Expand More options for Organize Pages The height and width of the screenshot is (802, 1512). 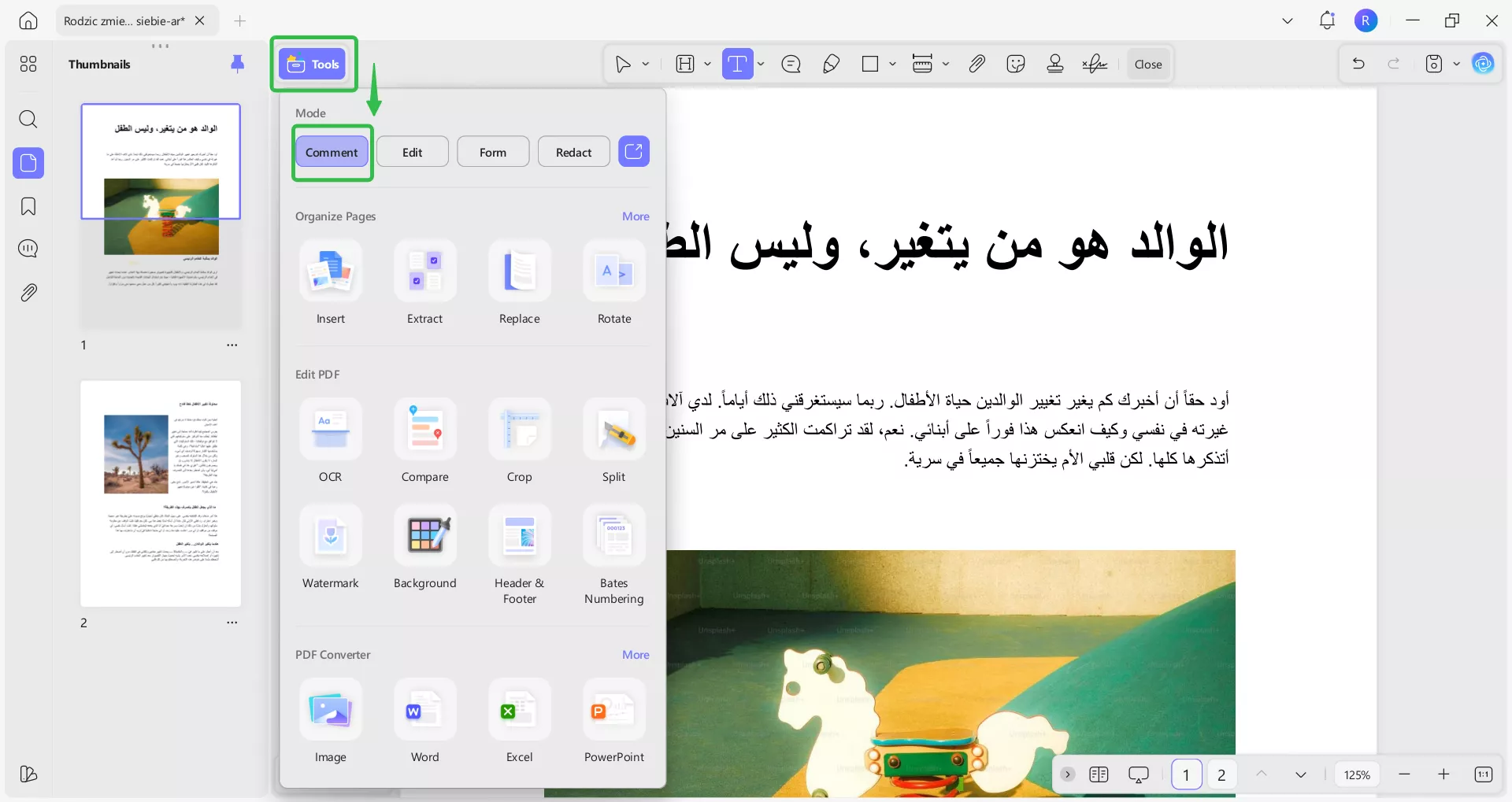[636, 216]
